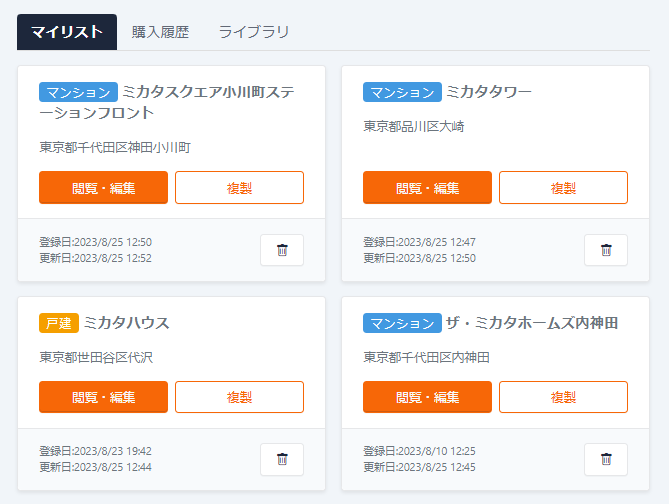Remove ミカタハウス using its trash icon
The height and width of the screenshot is (504, 669).
pyautogui.click(x=282, y=459)
